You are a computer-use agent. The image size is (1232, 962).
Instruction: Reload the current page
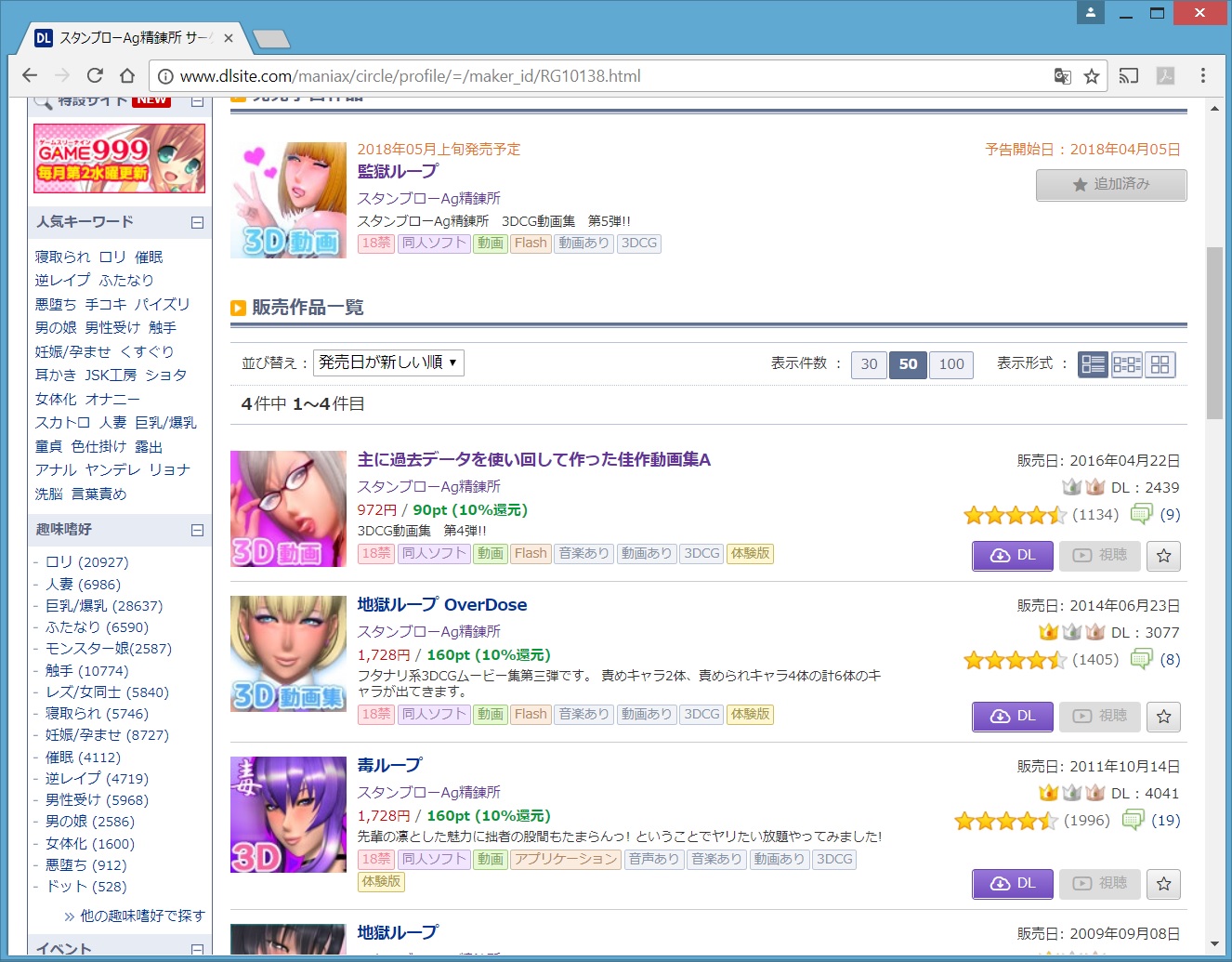click(95, 76)
